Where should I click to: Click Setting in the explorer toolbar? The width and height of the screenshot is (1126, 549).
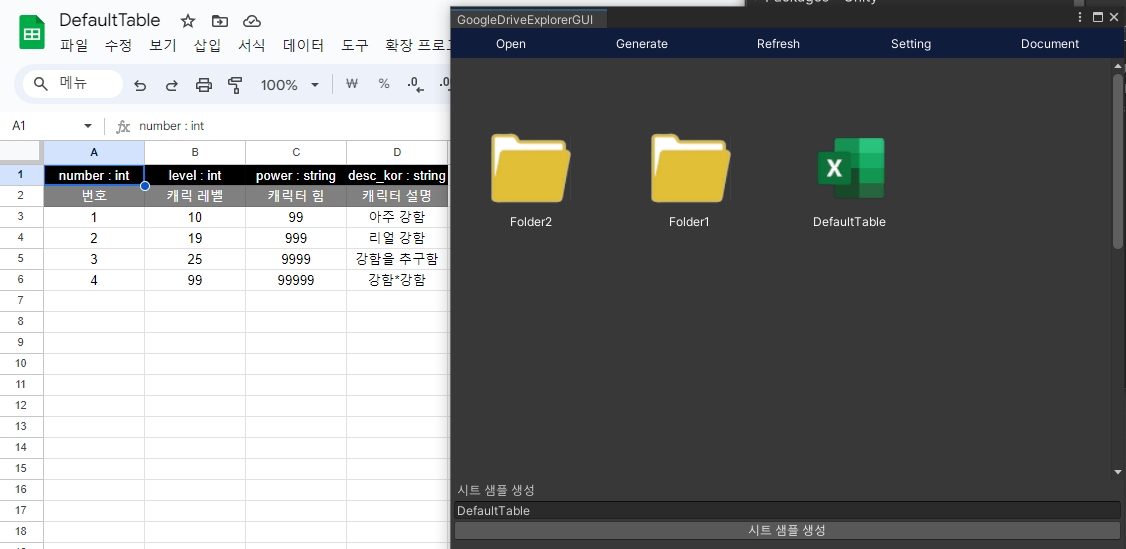[x=911, y=44]
